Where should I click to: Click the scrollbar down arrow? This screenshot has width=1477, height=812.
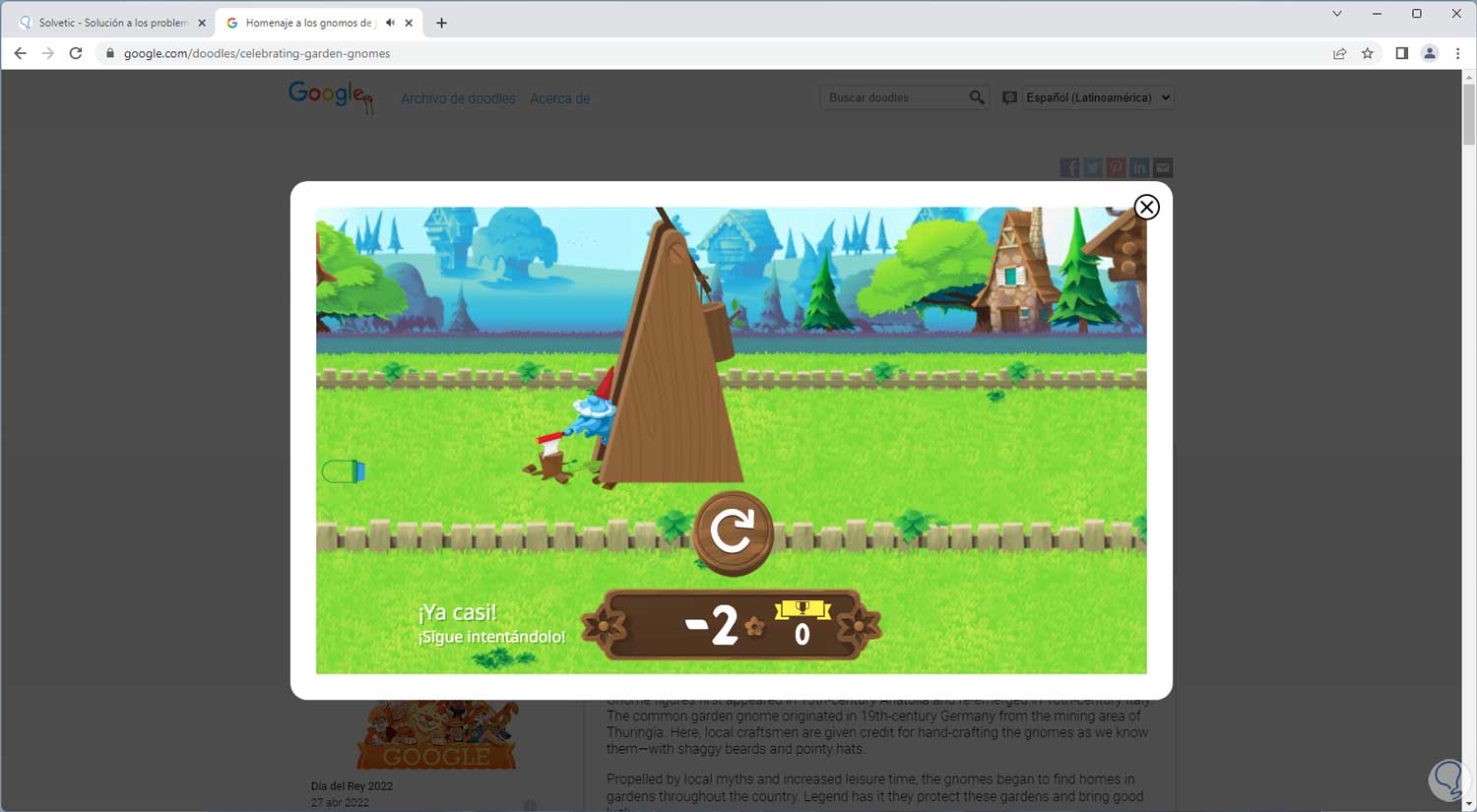pyautogui.click(x=1469, y=804)
